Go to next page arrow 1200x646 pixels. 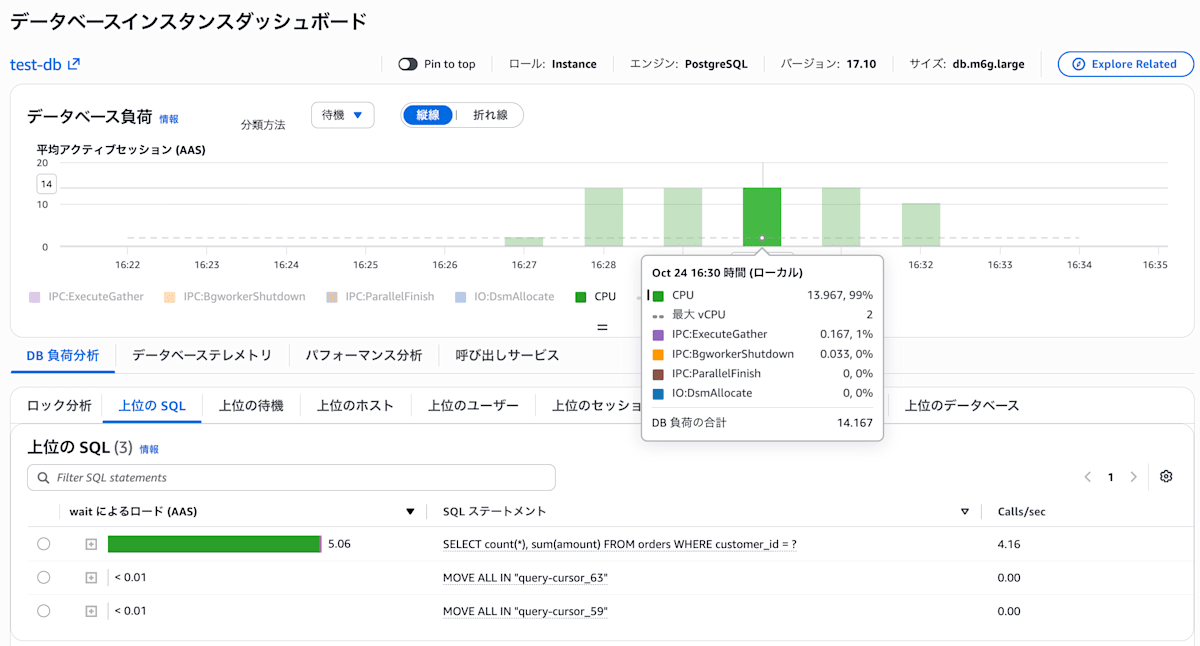1133,477
